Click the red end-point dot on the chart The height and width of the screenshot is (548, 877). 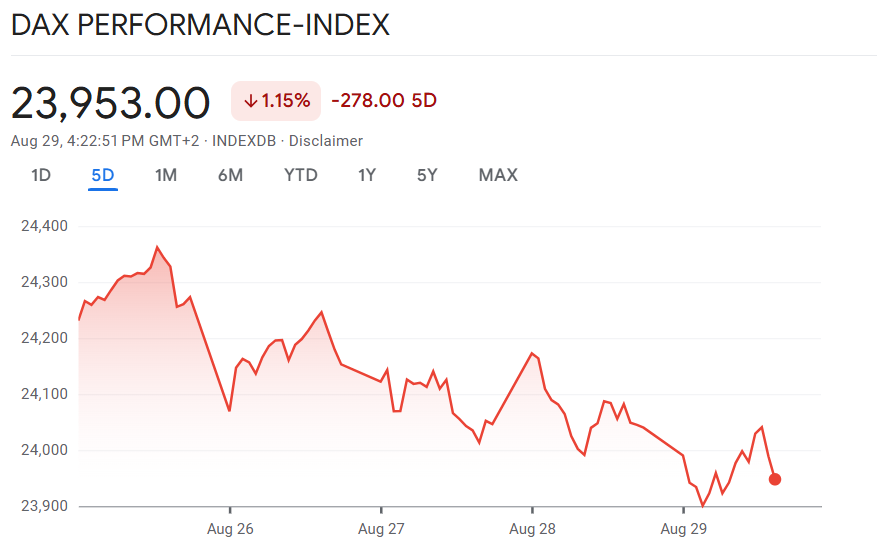pyautogui.click(x=775, y=479)
